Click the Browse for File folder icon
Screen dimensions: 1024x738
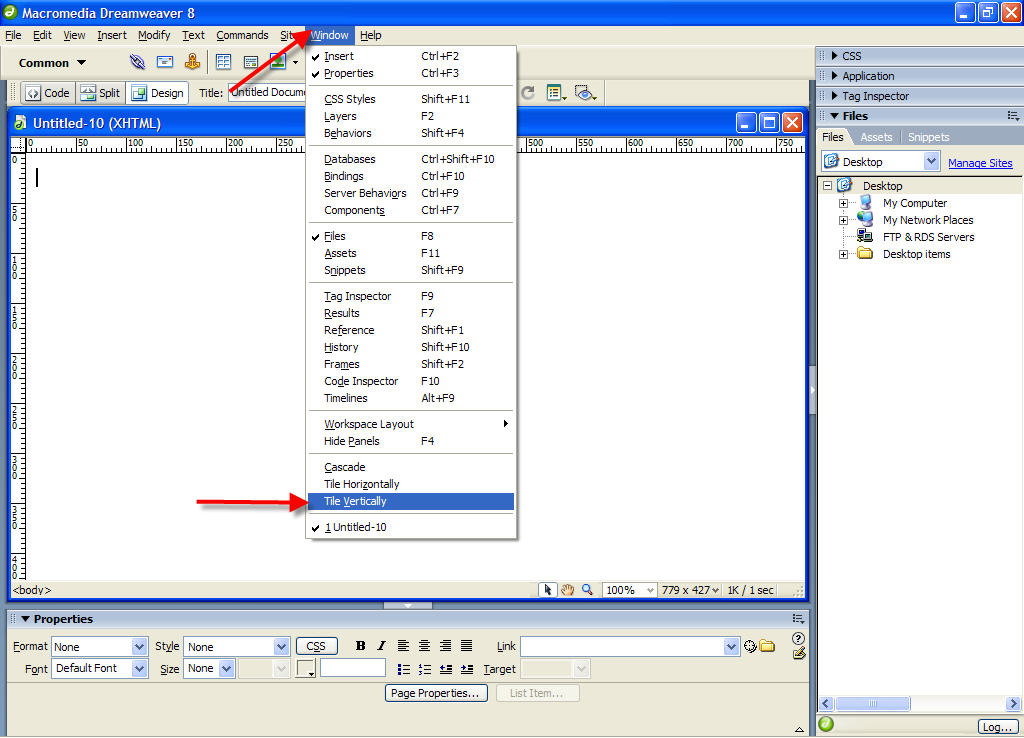[x=767, y=647]
